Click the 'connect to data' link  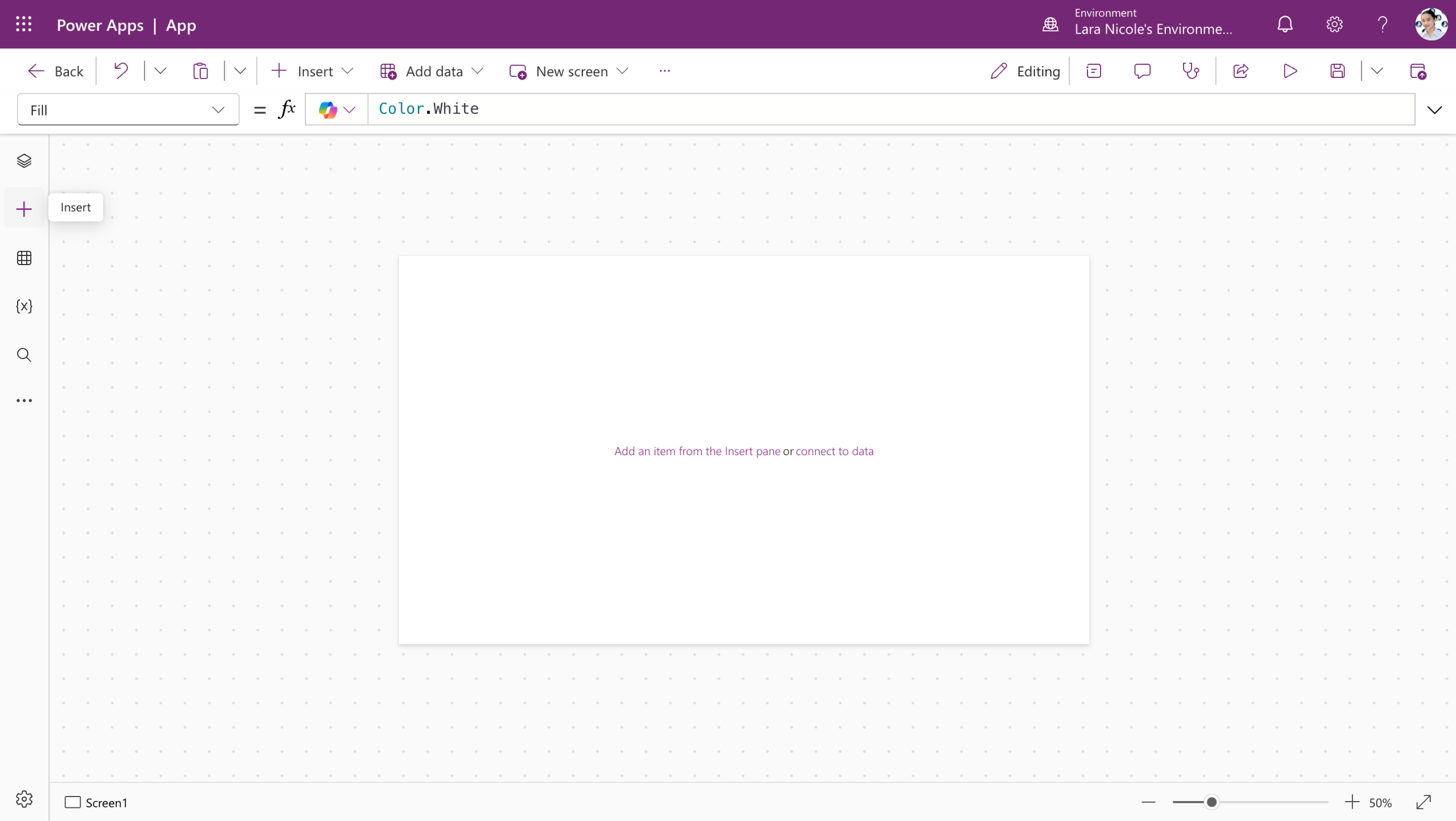(x=834, y=451)
